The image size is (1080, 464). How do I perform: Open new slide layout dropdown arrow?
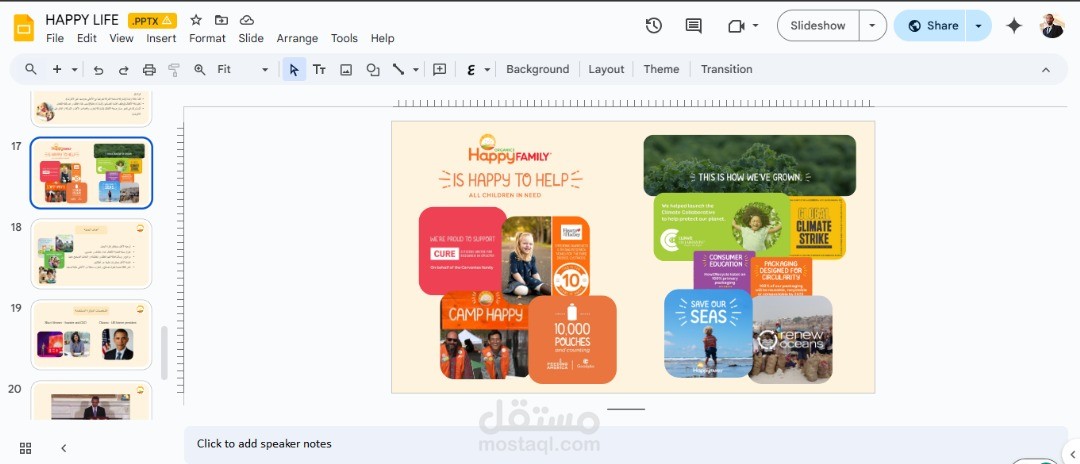click(74, 70)
